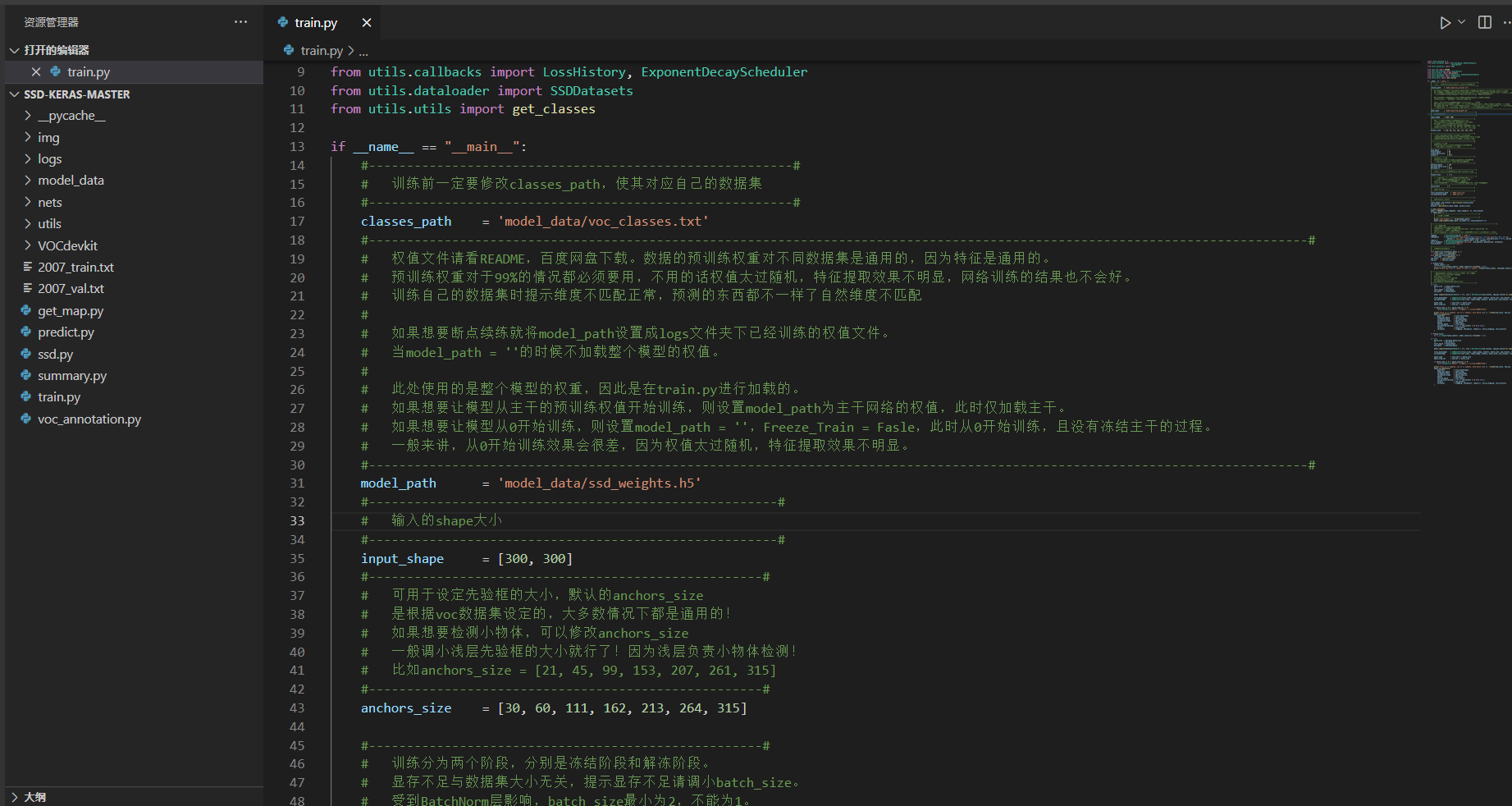Viewport: 1512px width, 806px height.
Task: Click the "__main__" string on line 13
Action: (482, 147)
